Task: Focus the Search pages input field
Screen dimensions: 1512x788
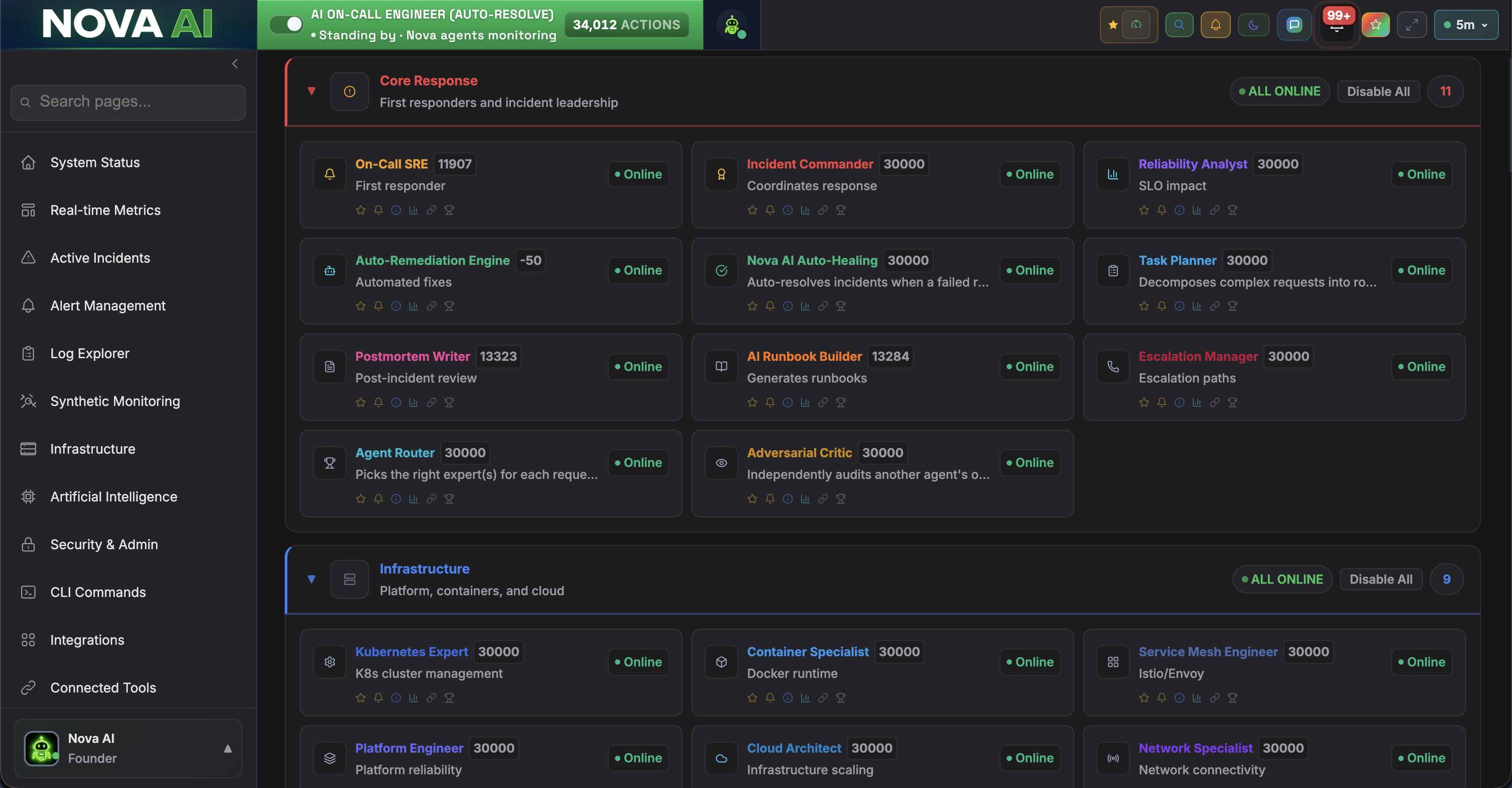Action: pos(128,102)
